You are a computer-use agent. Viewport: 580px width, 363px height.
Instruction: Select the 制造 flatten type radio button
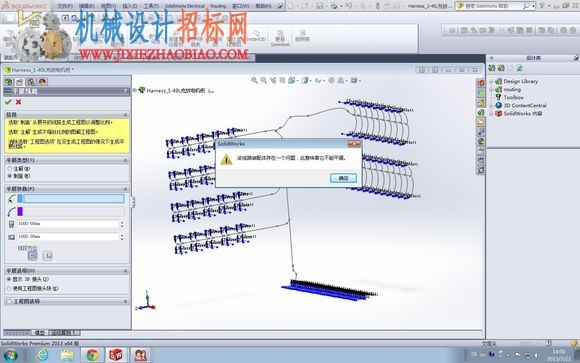pos(10,176)
